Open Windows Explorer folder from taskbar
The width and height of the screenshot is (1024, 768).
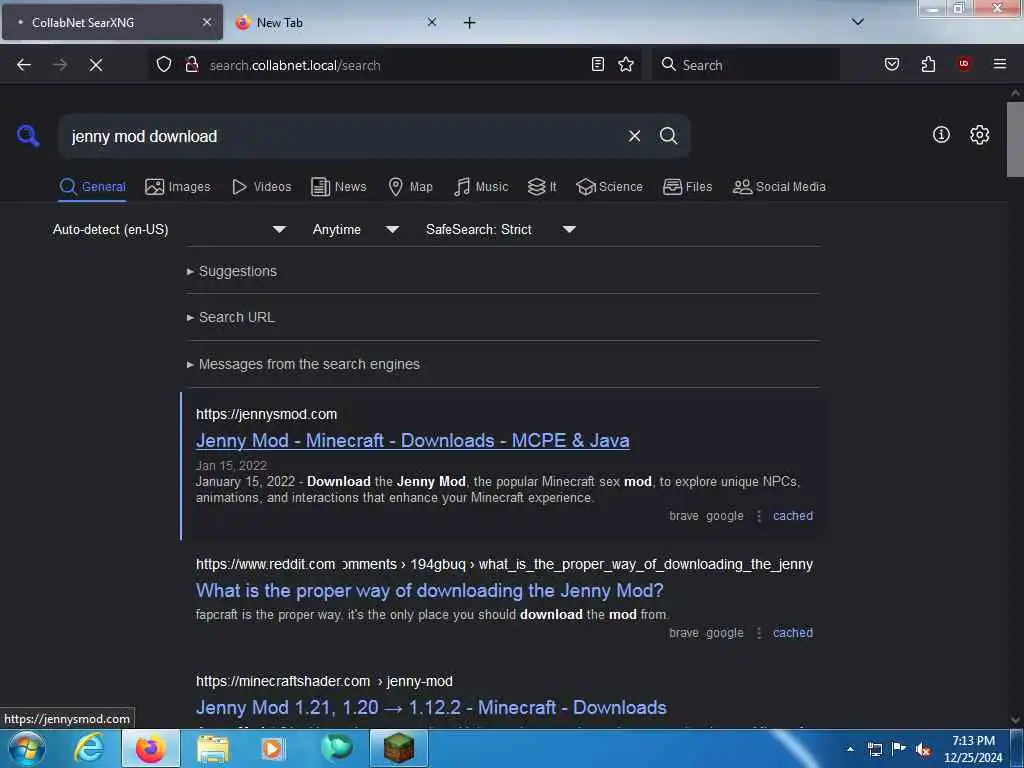pos(212,748)
